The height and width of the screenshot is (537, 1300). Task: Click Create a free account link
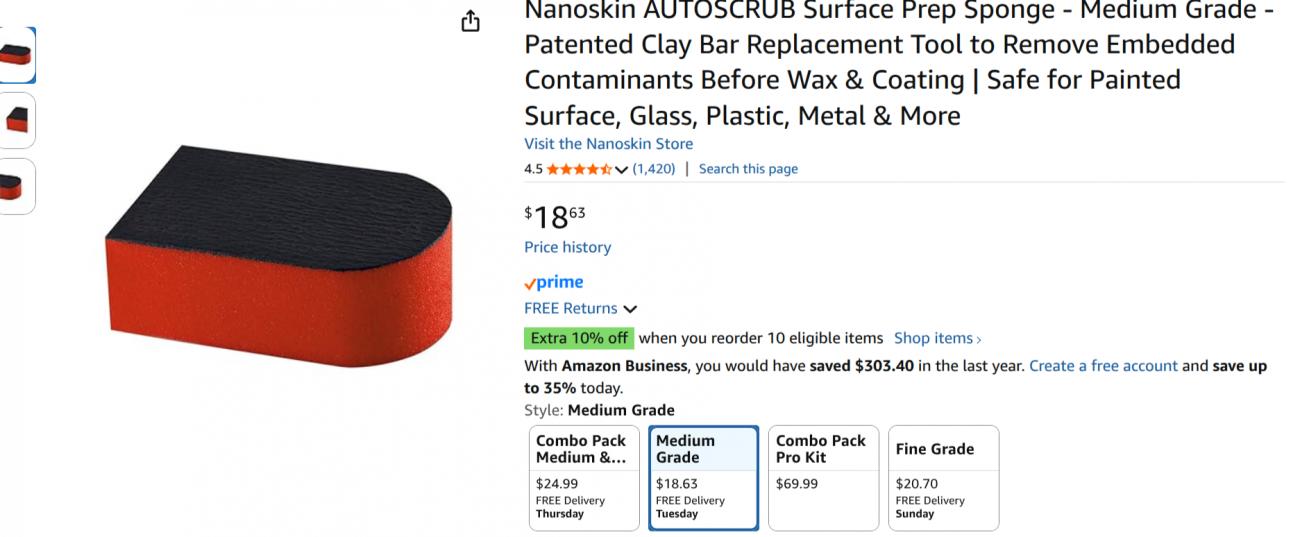pyautogui.click(x=1103, y=366)
